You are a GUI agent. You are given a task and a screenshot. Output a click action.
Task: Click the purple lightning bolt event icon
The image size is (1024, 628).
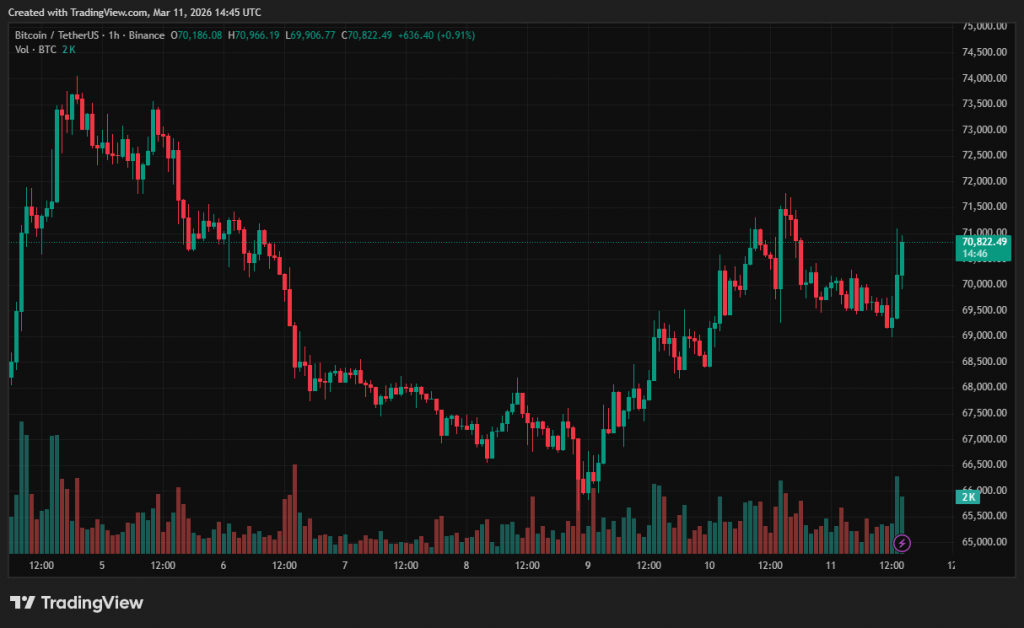coord(902,543)
